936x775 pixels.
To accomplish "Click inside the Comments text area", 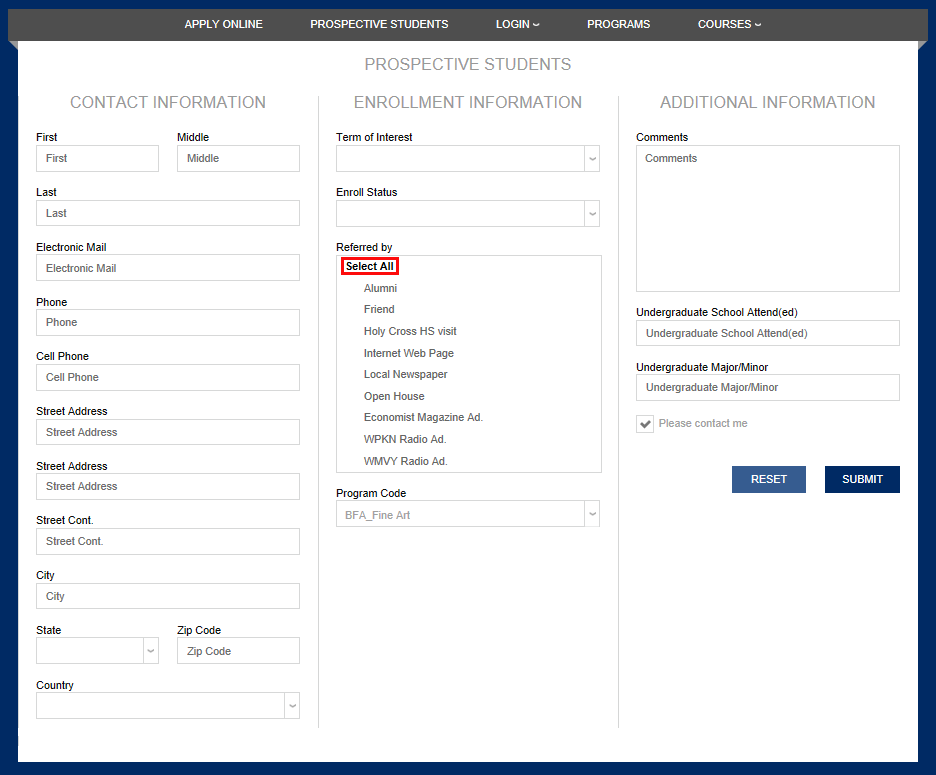I will click(x=767, y=218).
